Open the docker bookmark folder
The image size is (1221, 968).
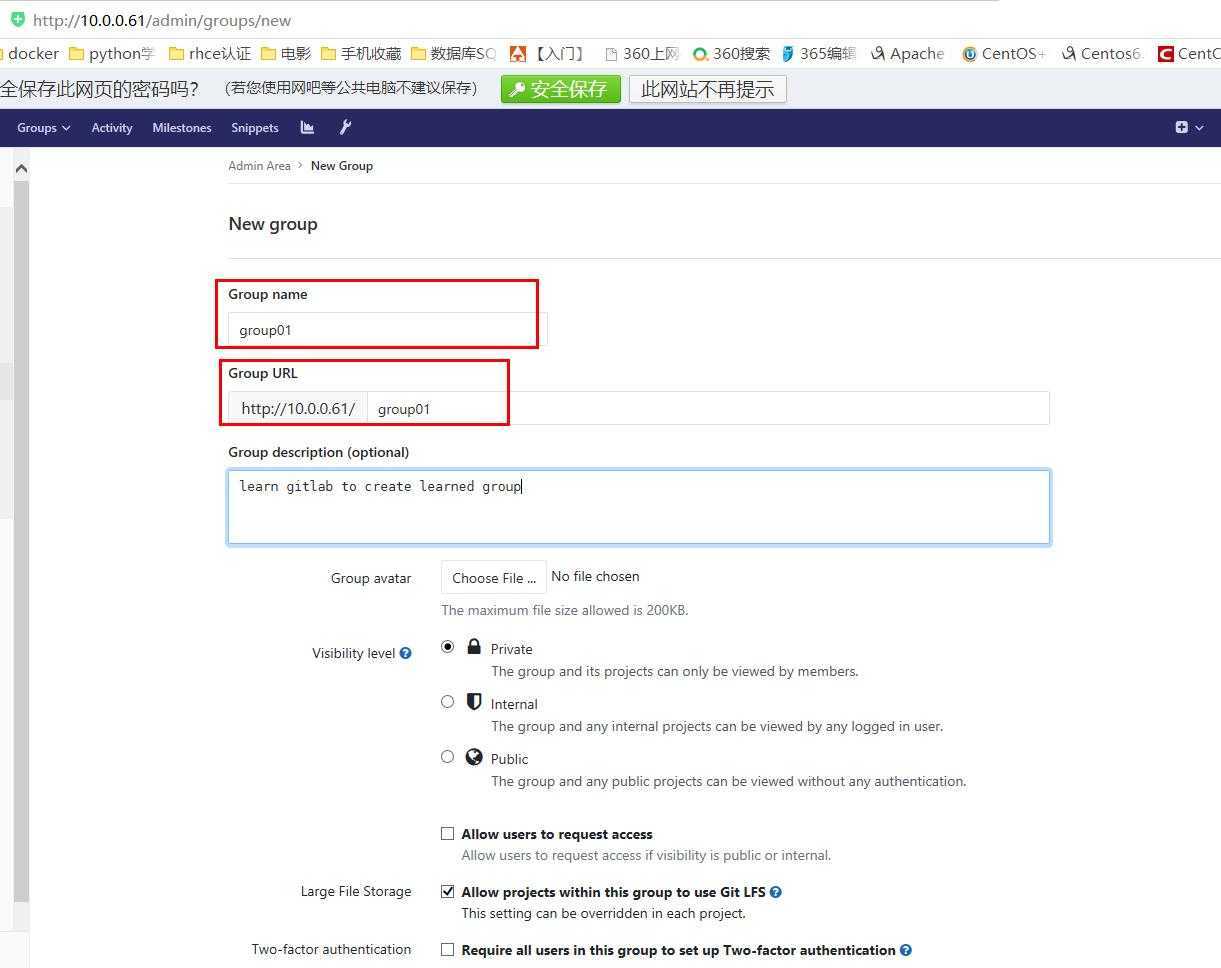(30, 54)
